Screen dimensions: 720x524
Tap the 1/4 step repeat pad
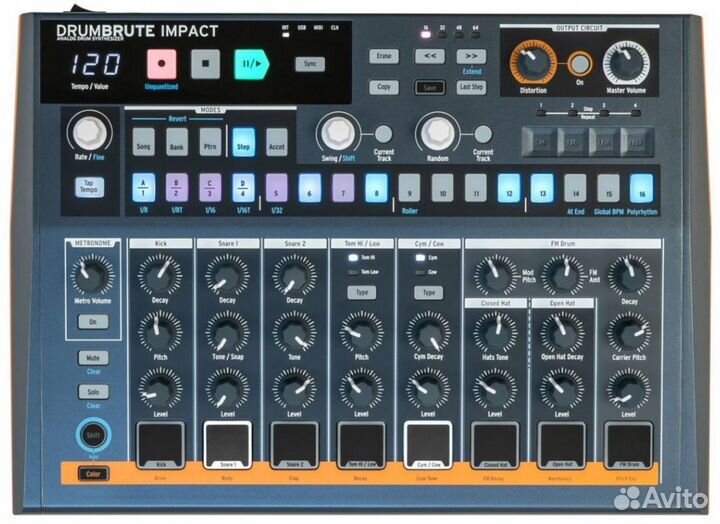click(x=540, y=142)
